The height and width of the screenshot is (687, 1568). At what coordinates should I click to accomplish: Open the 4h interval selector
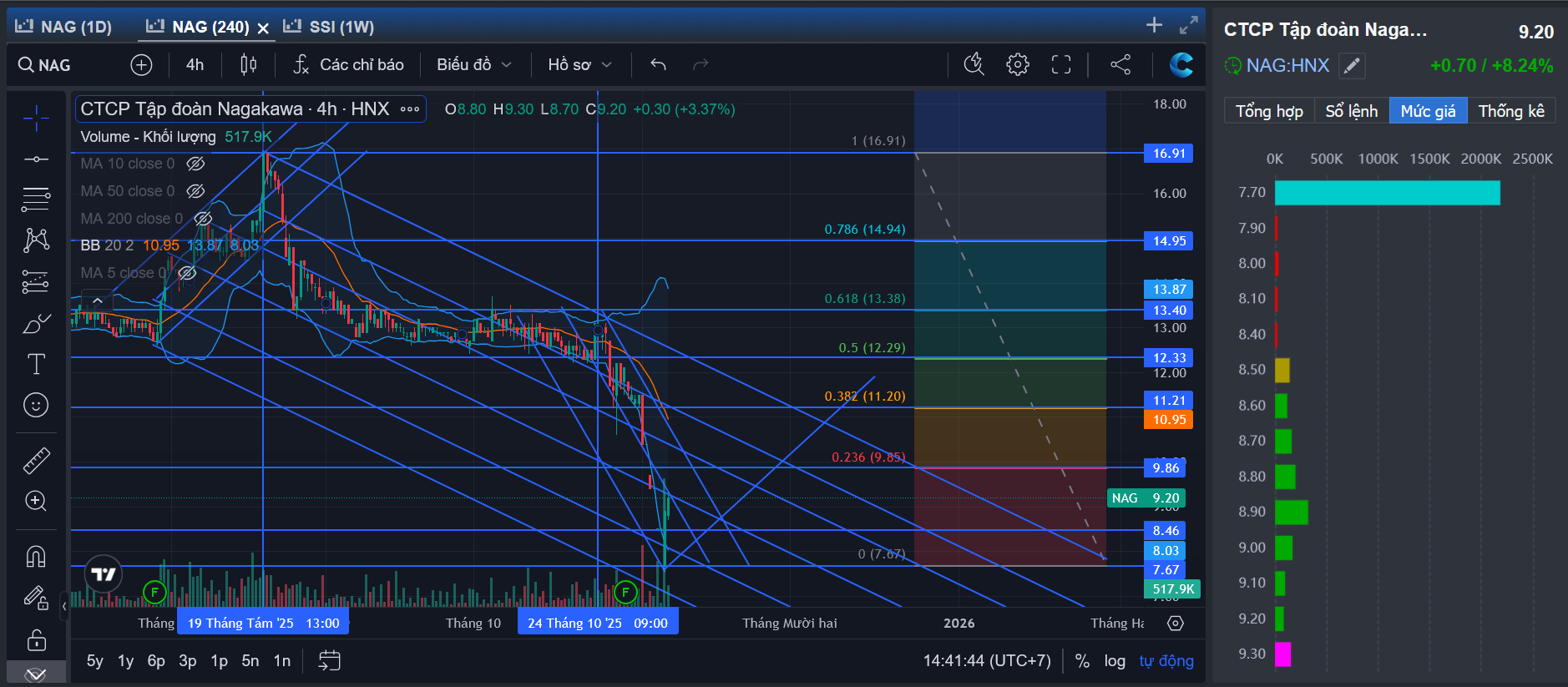[x=195, y=64]
